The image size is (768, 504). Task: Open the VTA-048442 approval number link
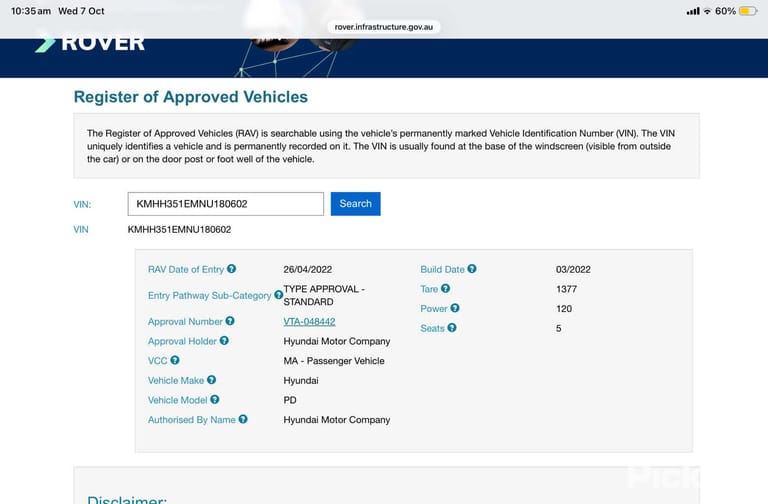pyautogui.click(x=309, y=322)
